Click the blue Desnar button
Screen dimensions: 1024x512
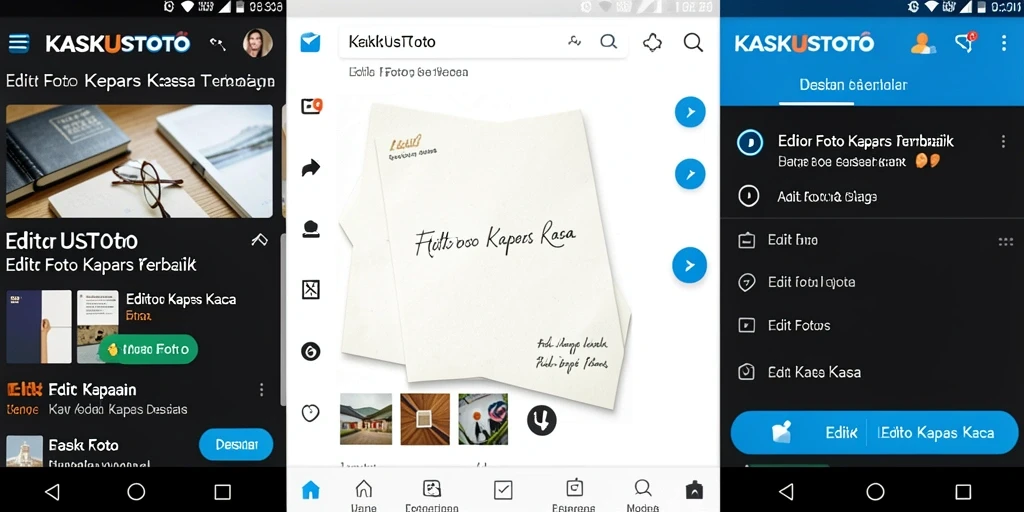[x=236, y=445]
